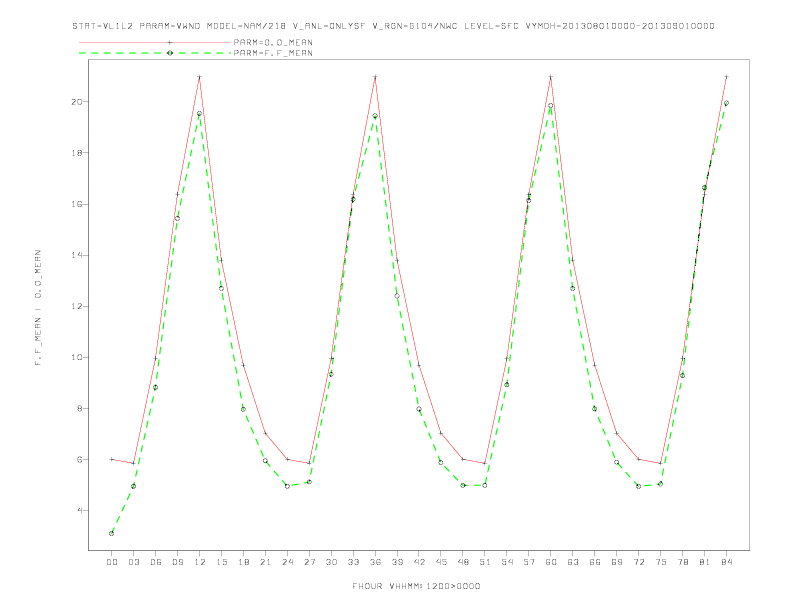Click the green circle marker in legend
This screenshot has height=612, width=792.
pos(170,53)
